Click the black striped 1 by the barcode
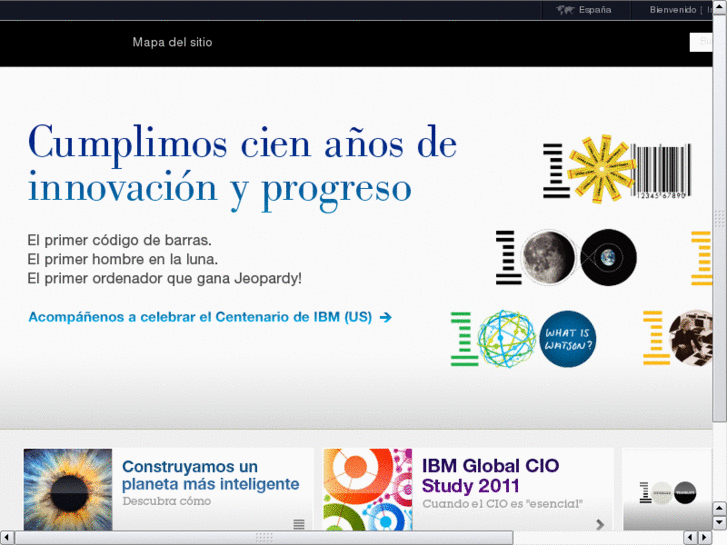Image resolution: width=727 pixels, height=545 pixels. coord(555,171)
